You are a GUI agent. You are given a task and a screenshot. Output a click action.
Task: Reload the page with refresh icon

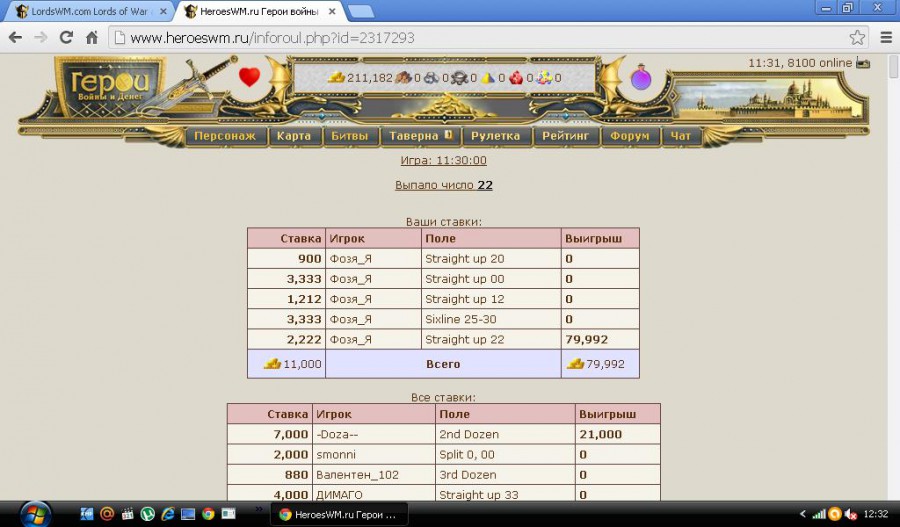(x=66, y=38)
